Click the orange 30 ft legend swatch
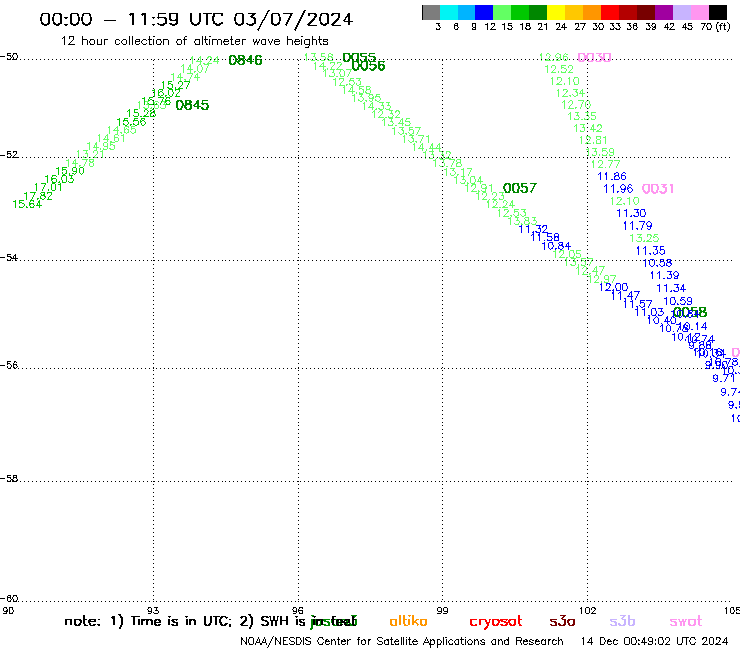 [592, 12]
